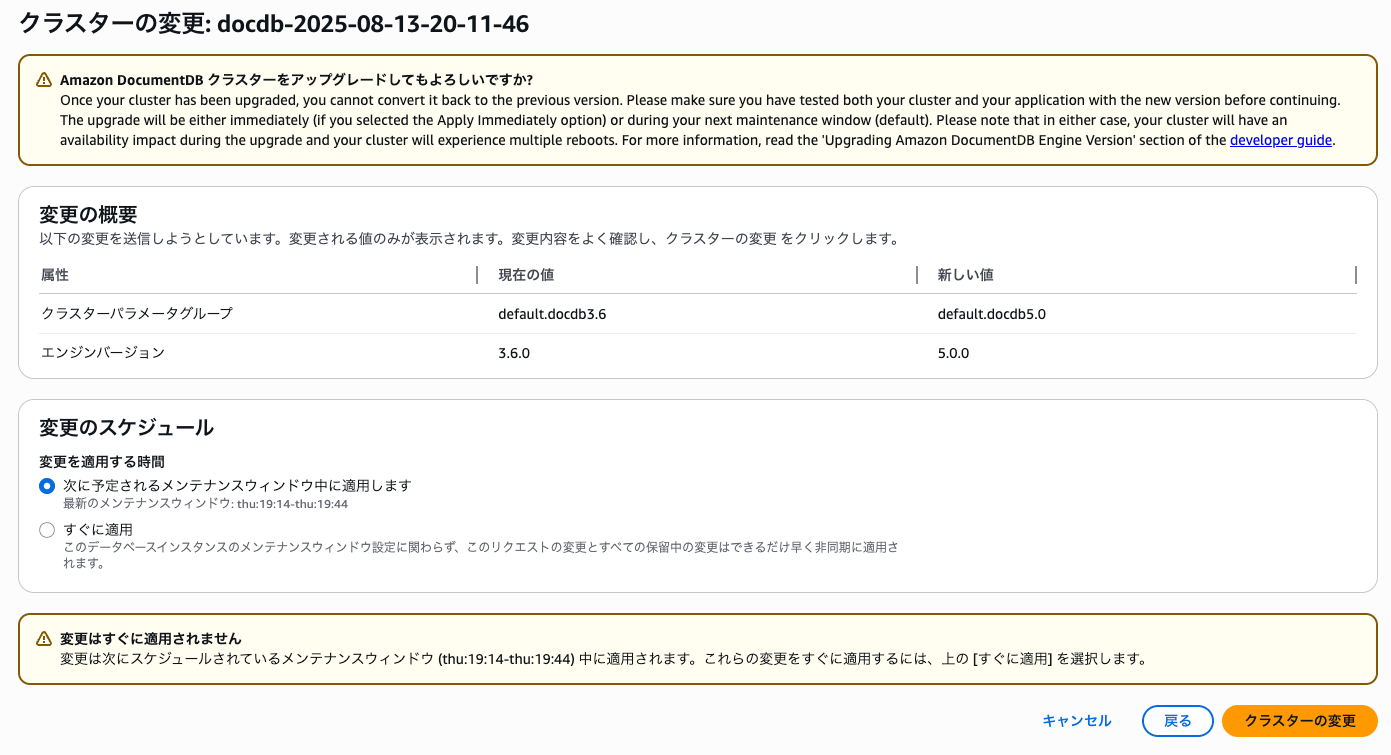Screen dimensions: 1391x755
Task: Click the Amazon DocumentDB upgrade warning heading
Action: (x=296, y=80)
